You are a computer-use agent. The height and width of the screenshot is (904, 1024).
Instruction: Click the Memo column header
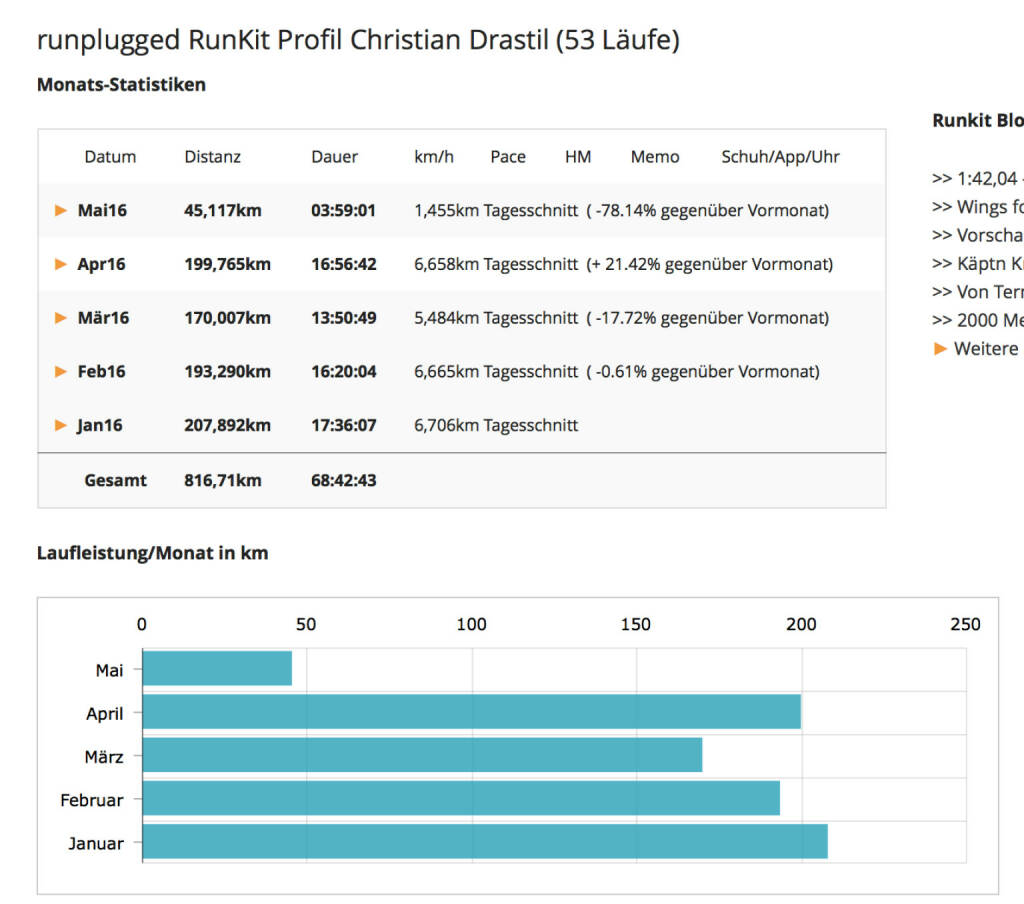(x=655, y=157)
